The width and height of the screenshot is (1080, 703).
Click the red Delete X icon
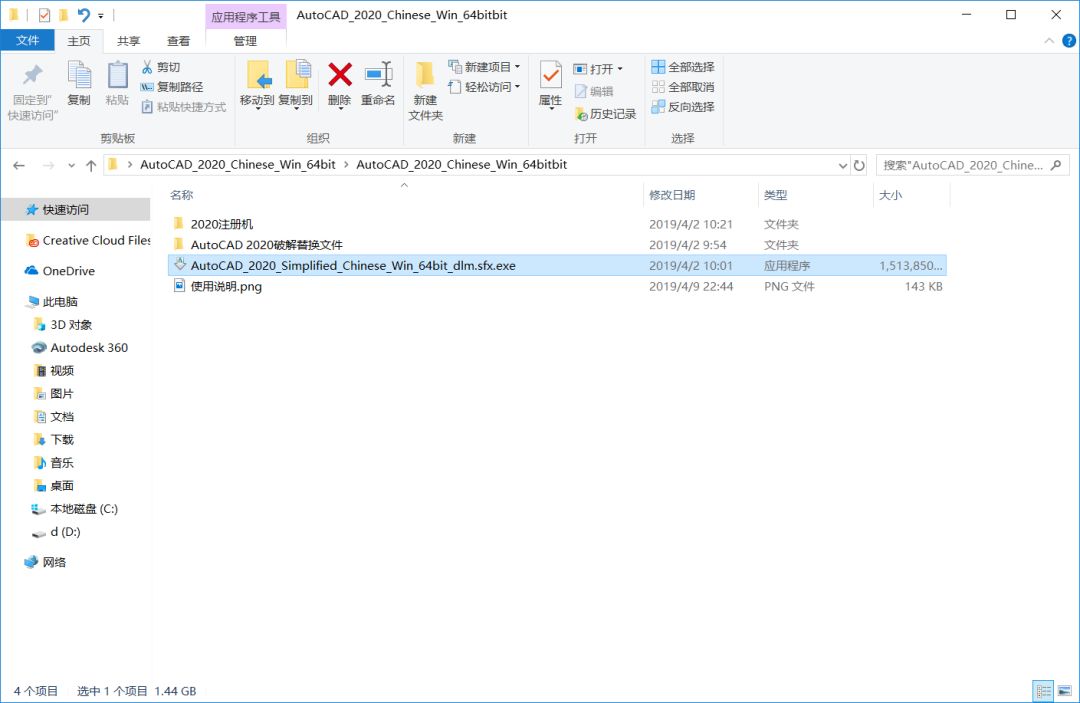point(340,74)
